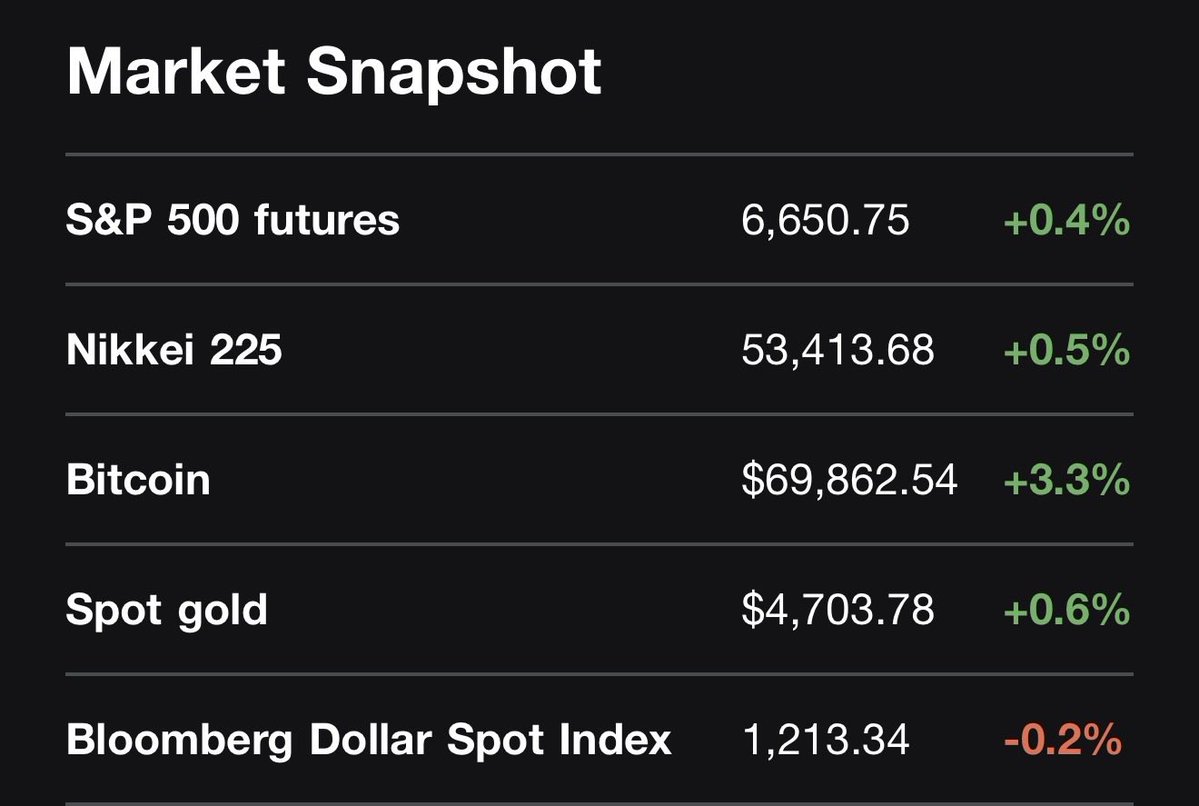Click the green +0.4% change
1199x806 pixels.
[1066, 220]
